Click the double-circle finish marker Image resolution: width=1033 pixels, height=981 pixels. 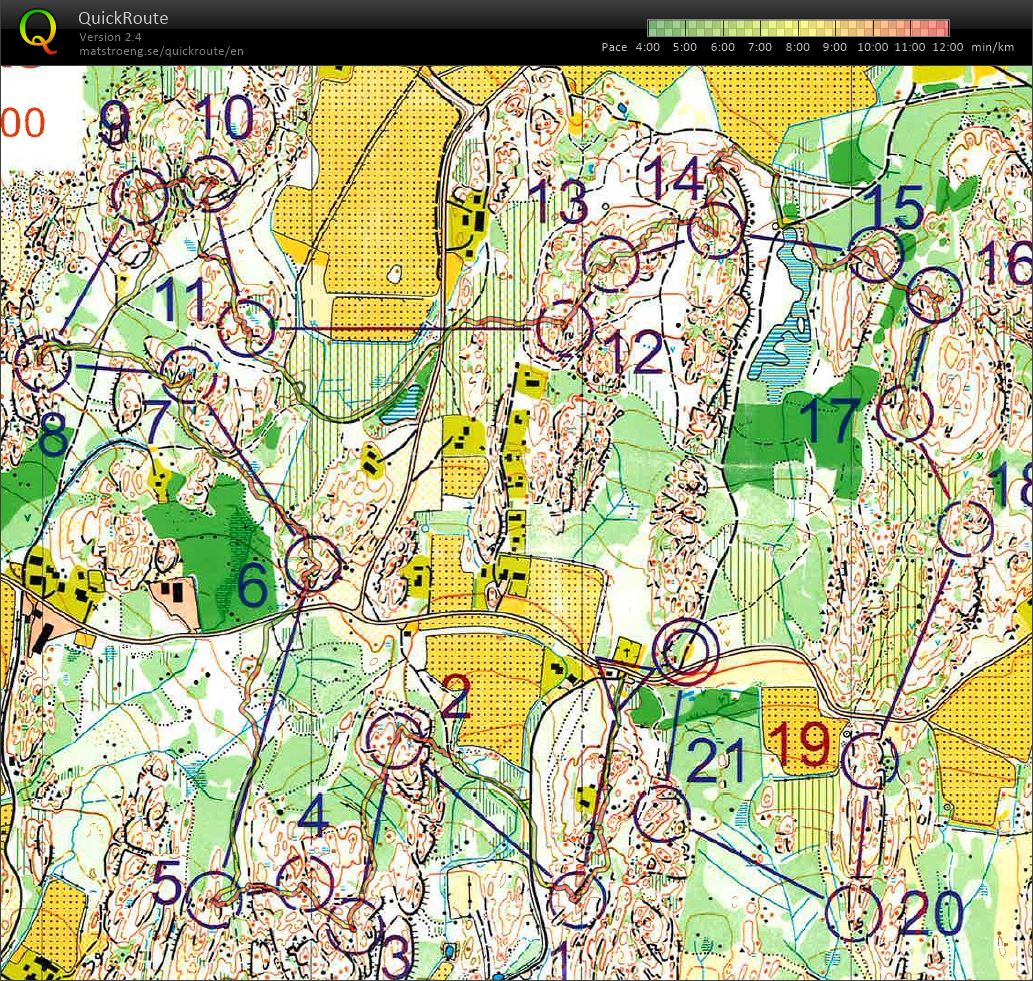pyautogui.click(x=685, y=651)
